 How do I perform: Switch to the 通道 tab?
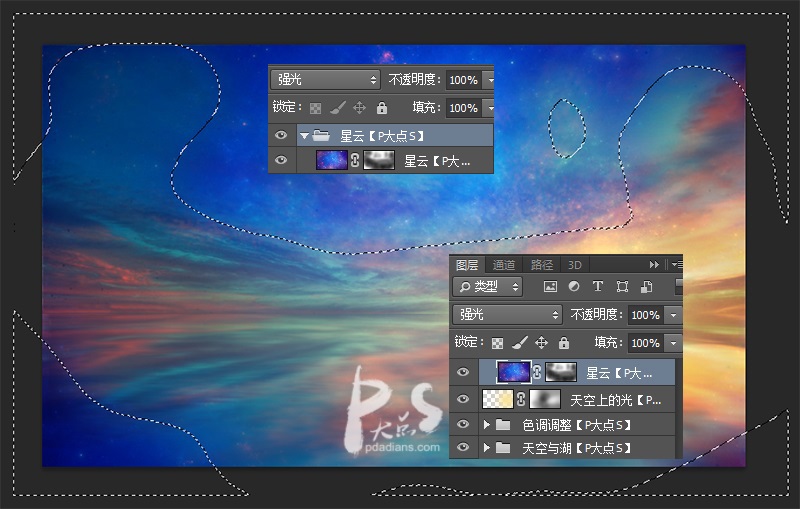[504, 265]
